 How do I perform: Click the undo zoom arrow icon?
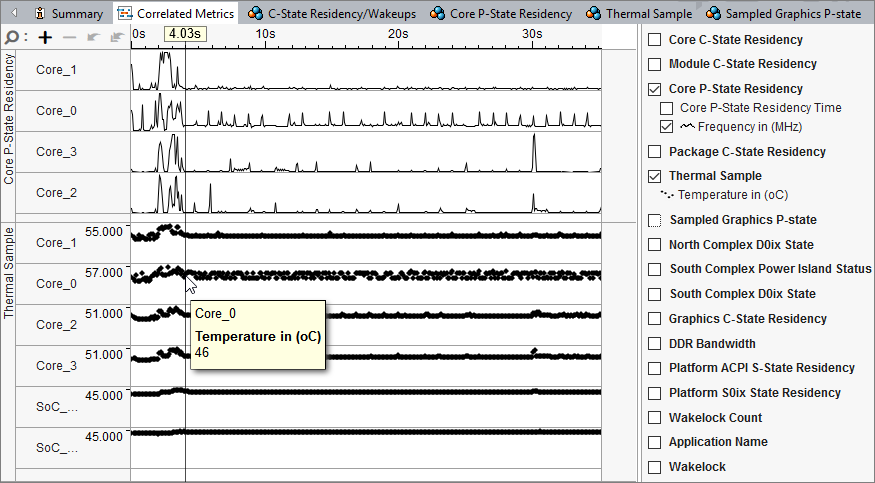[x=94, y=37]
